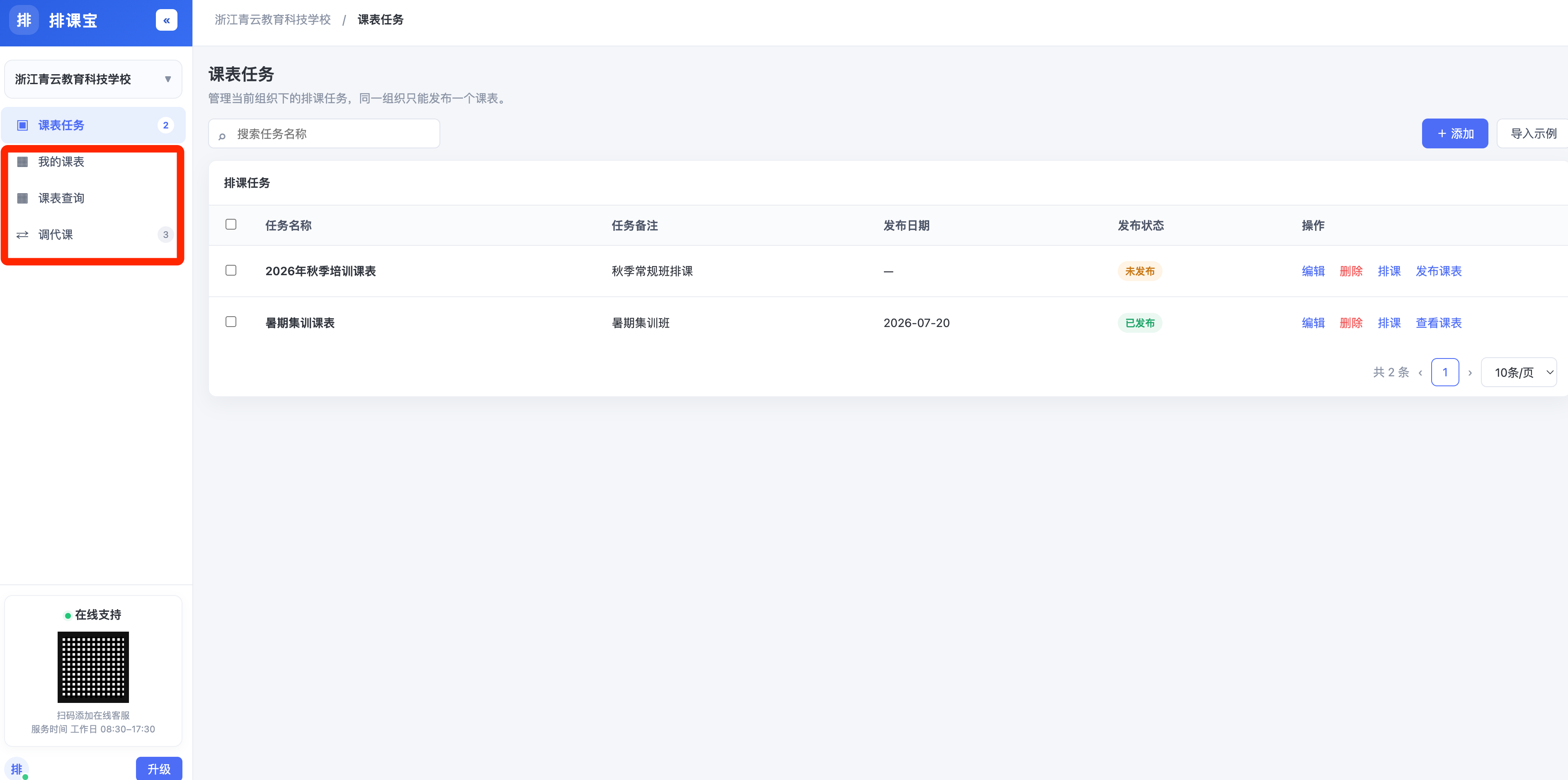
Task: Check the 暑期集训课表 row checkbox
Action: tap(231, 322)
